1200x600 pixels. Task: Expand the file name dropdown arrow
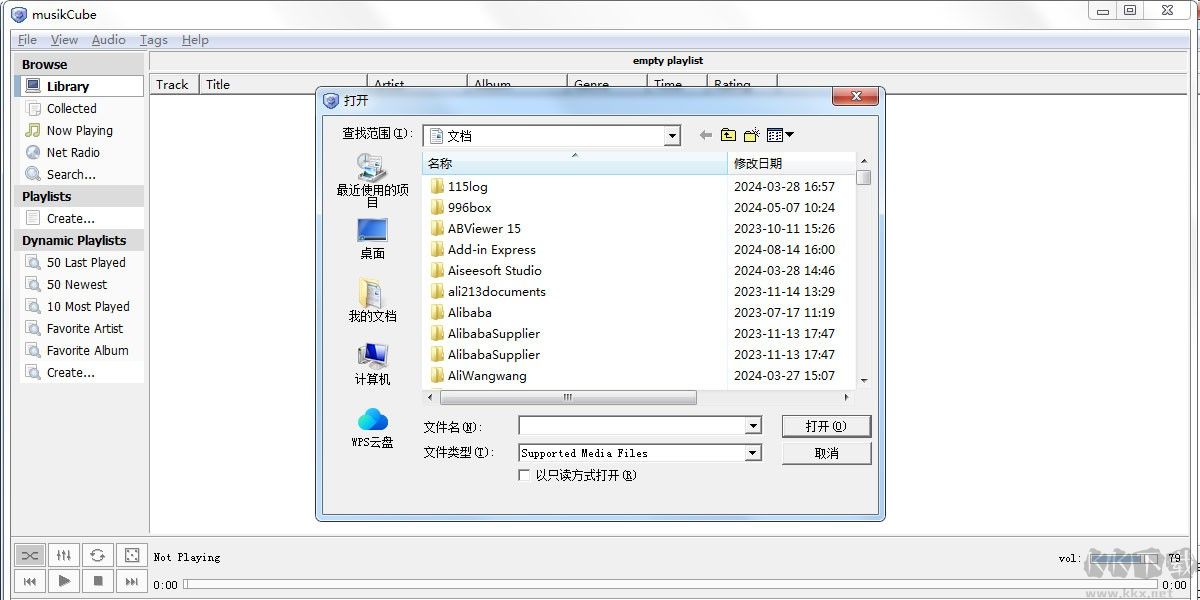click(x=753, y=426)
